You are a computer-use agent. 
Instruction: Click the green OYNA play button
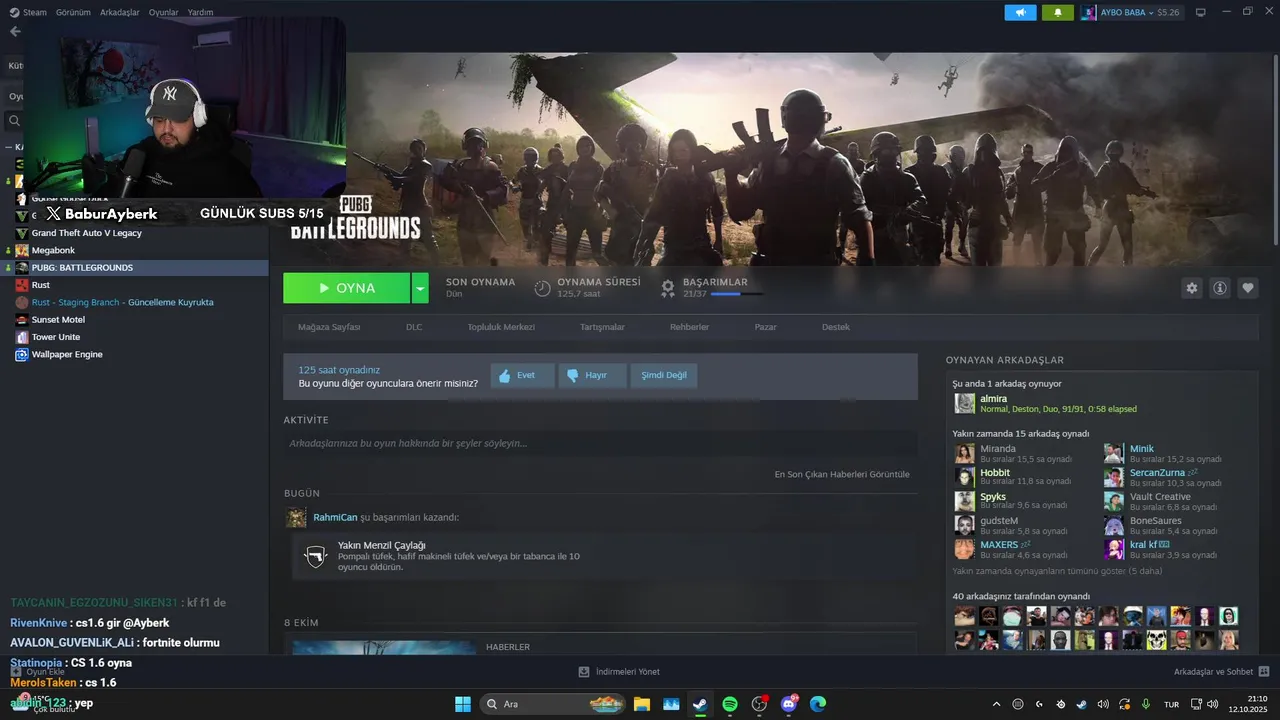pos(346,288)
